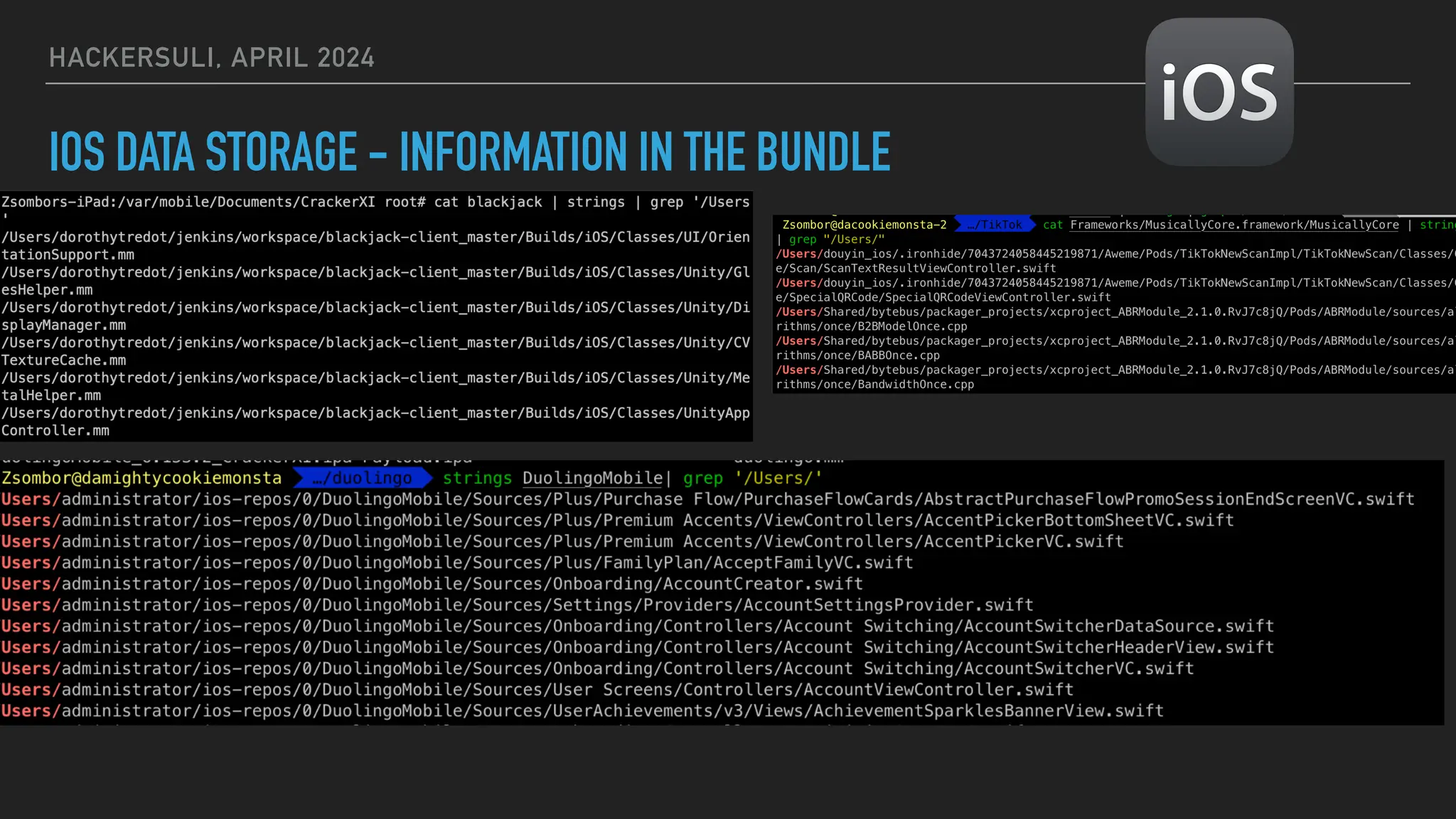The image size is (1456, 819).
Task: Click the 'IOS DATA STORAGE – INFORMATION IN THE BUNDLE' title
Action: point(470,151)
